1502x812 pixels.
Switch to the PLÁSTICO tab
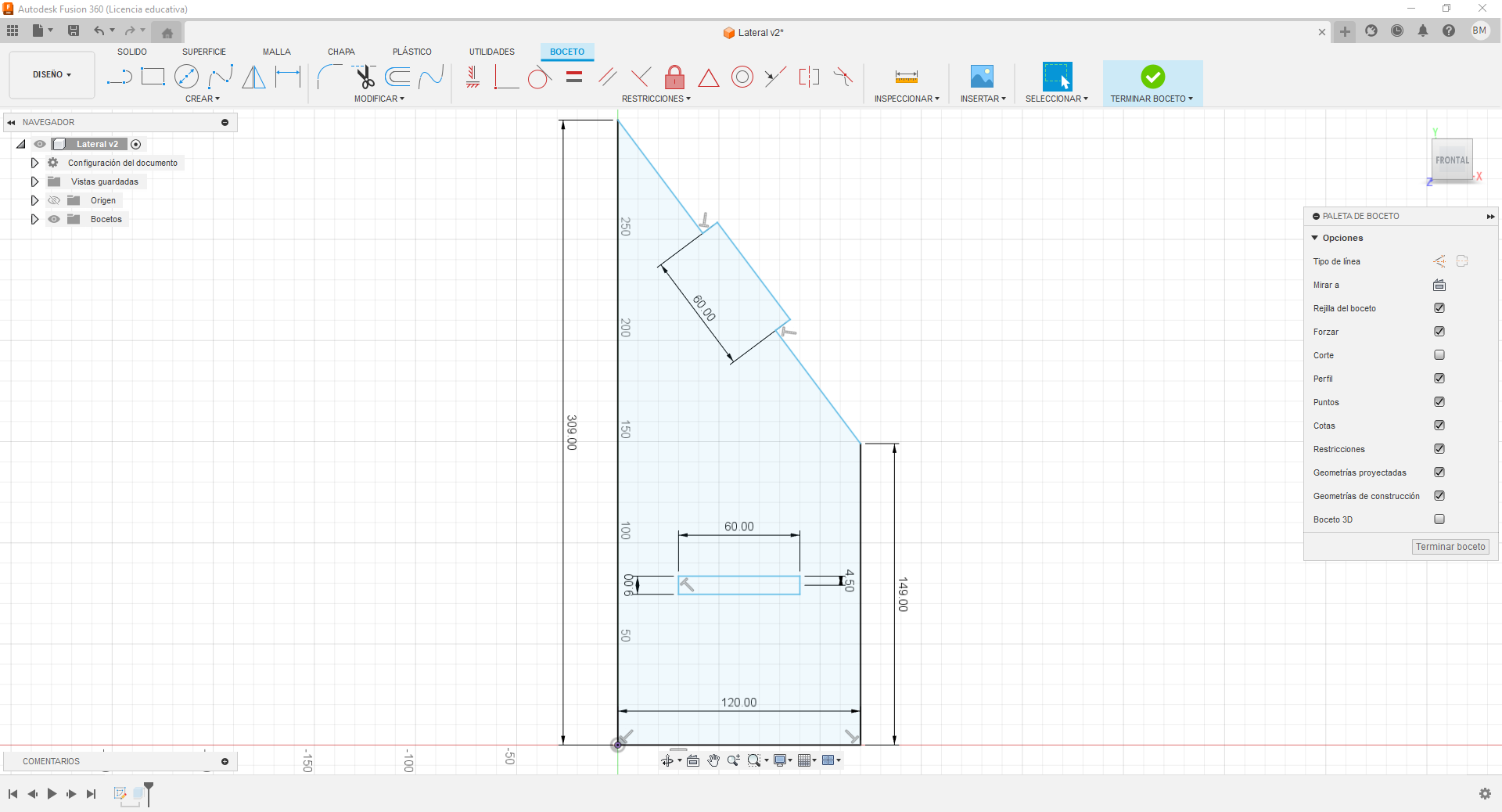click(412, 52)
